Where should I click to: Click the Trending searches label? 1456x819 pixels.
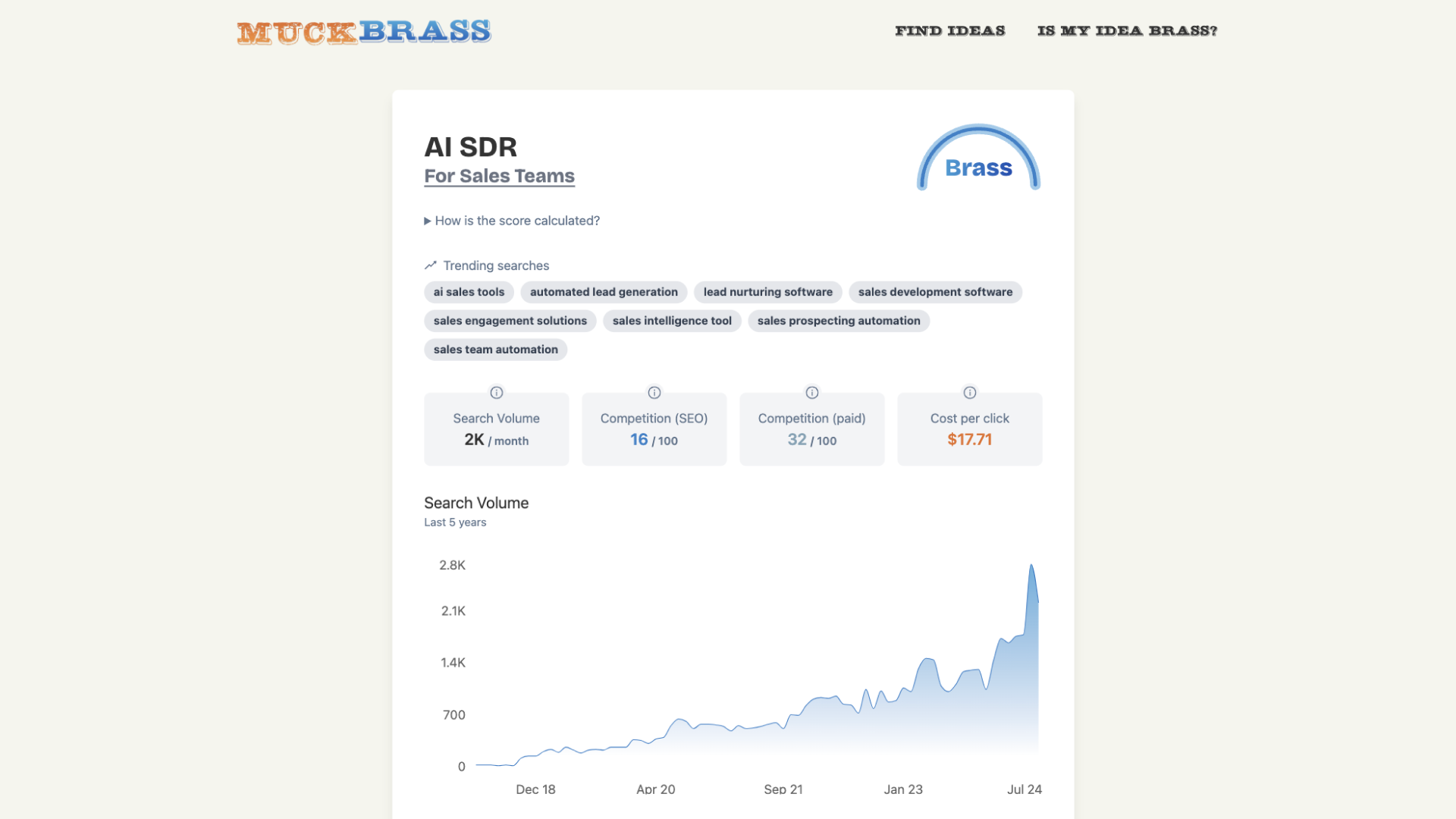click(x=496, y=265)
